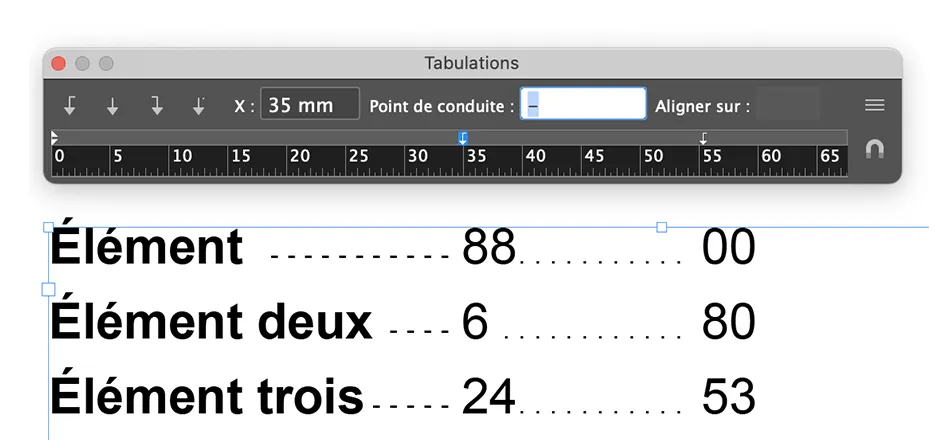Viewport: 946px width, 440px height.
Task: Click the Point de conduite field
Action: (584, 104)
